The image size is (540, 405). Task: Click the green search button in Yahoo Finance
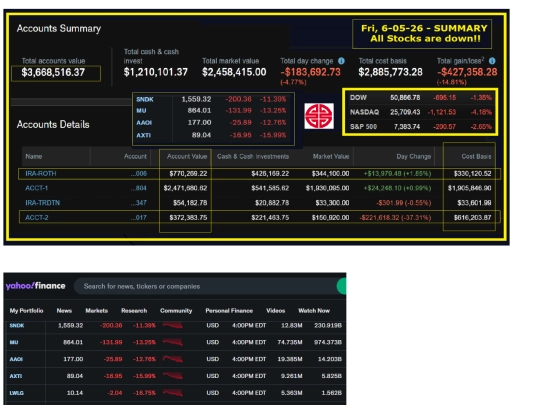click(x=341, y=286)
